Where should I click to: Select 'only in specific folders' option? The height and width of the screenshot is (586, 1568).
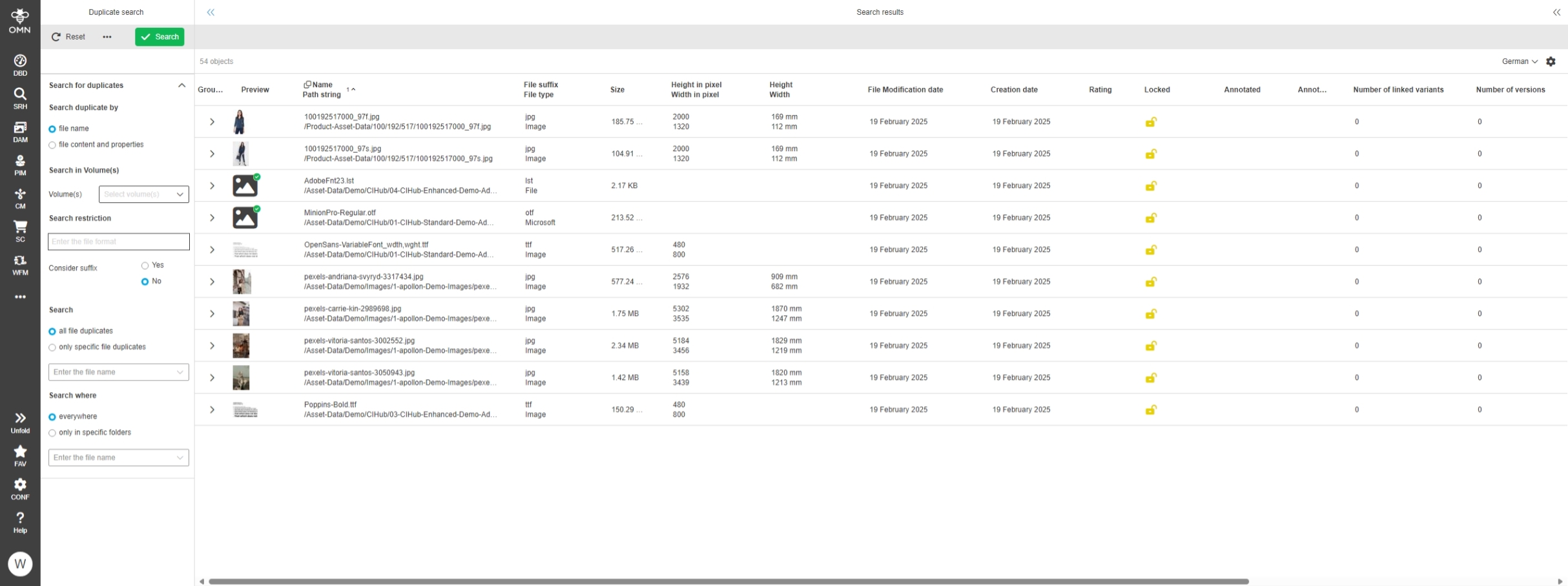point(52,433)
